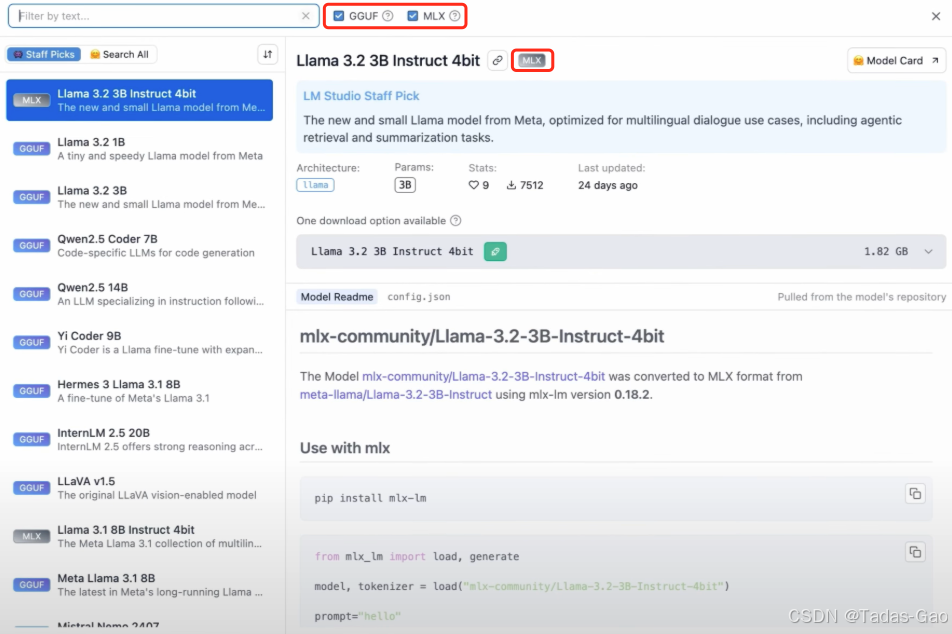Open the config.json tab
This screenshot has width=952, height=634.
[419, 297]
